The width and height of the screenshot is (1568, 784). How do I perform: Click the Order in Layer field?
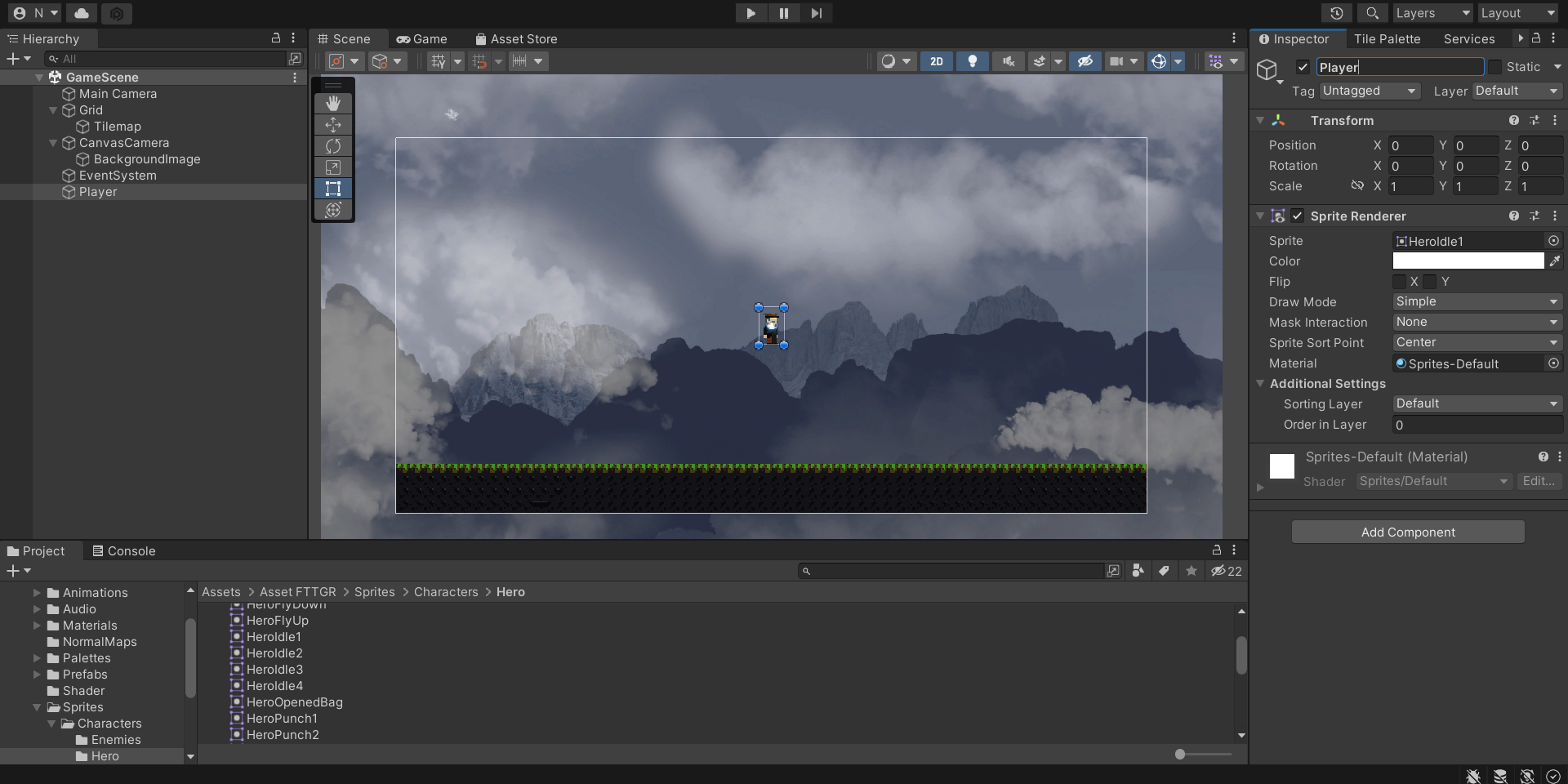(x=1477, y=425)
